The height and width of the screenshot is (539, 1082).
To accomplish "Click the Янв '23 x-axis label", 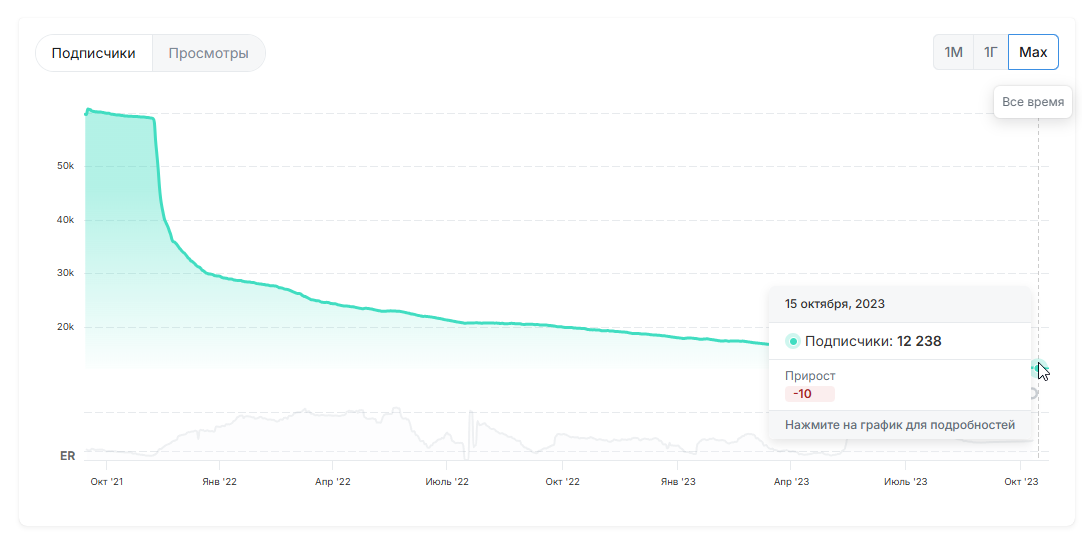I will coord(677,482).
